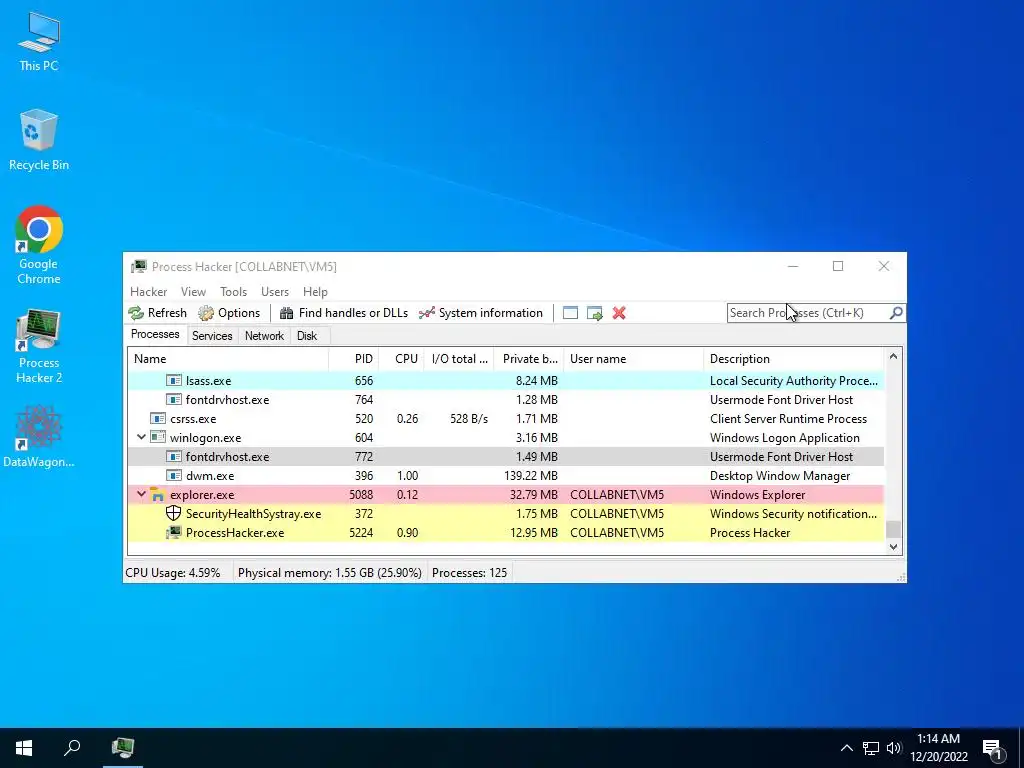The image size is (1024, 768).
Task: Select the winlogon.exe process row
Action: pos(506,438)
